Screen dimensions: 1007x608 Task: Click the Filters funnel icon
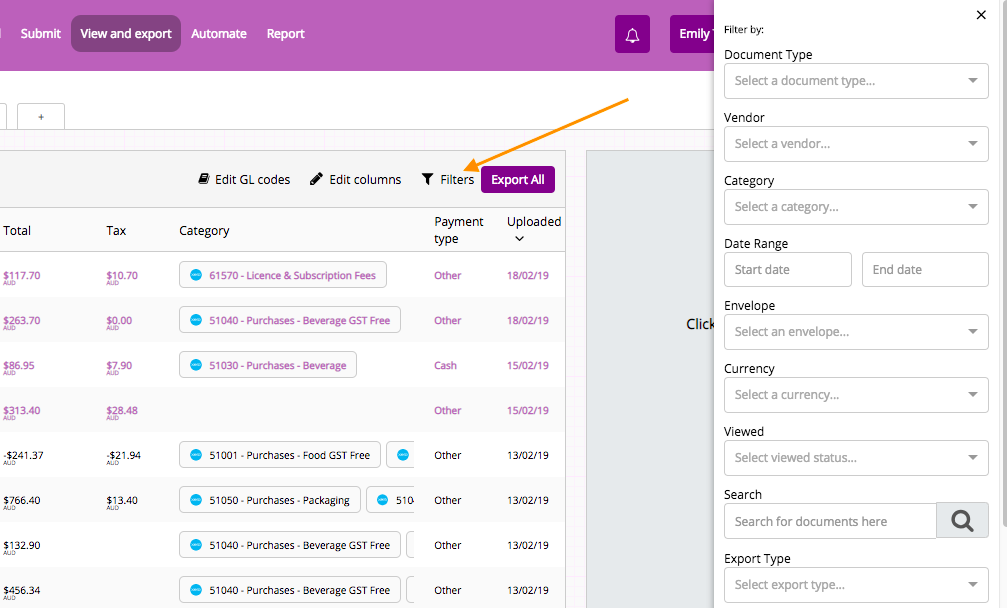click(427, 179)
